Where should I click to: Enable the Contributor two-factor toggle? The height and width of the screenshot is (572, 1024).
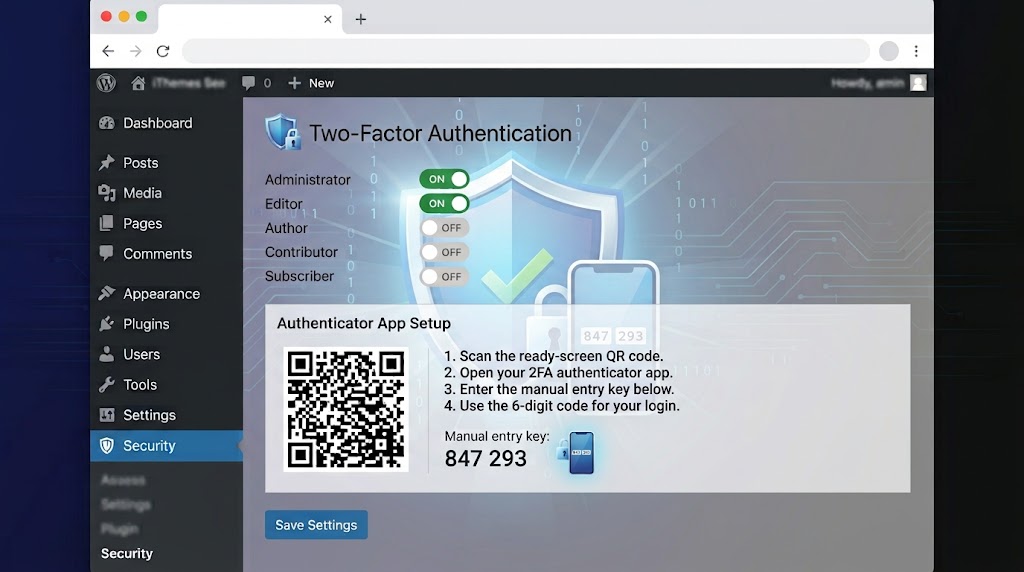[444, 252]
